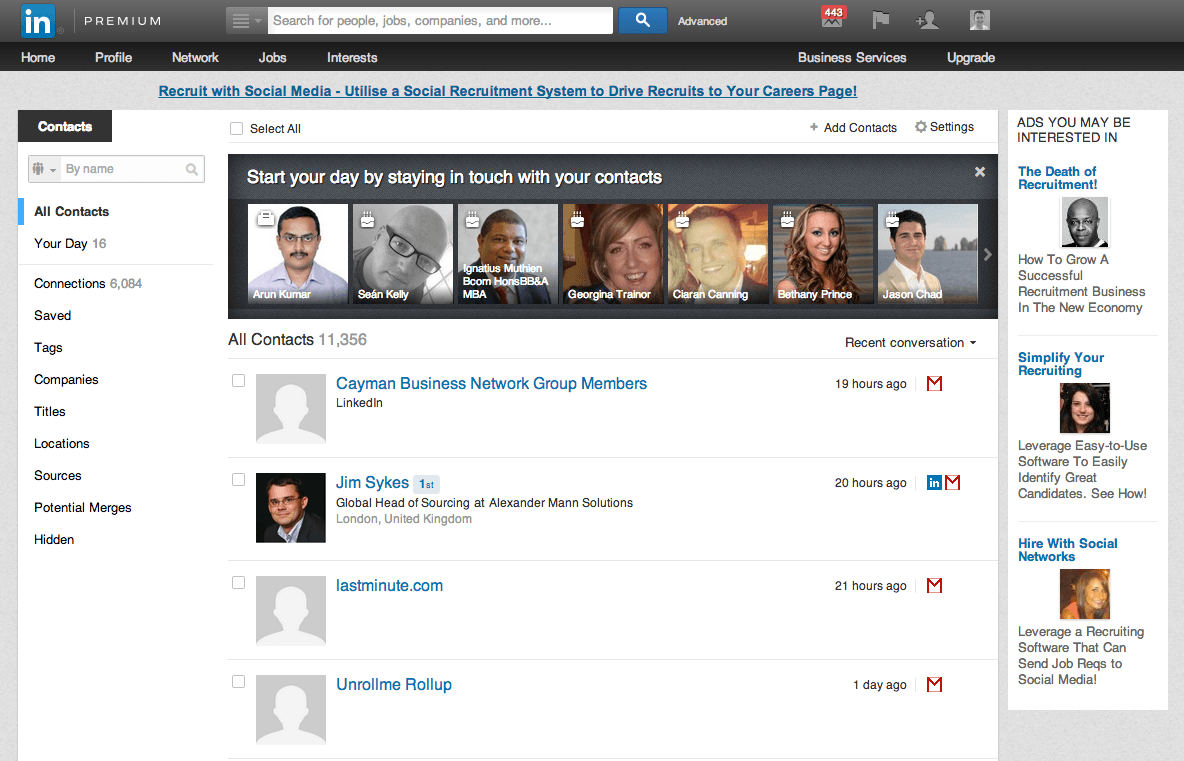Toggle the Select All checkbox
The image size is (1184, 761).
coord(236,128)
